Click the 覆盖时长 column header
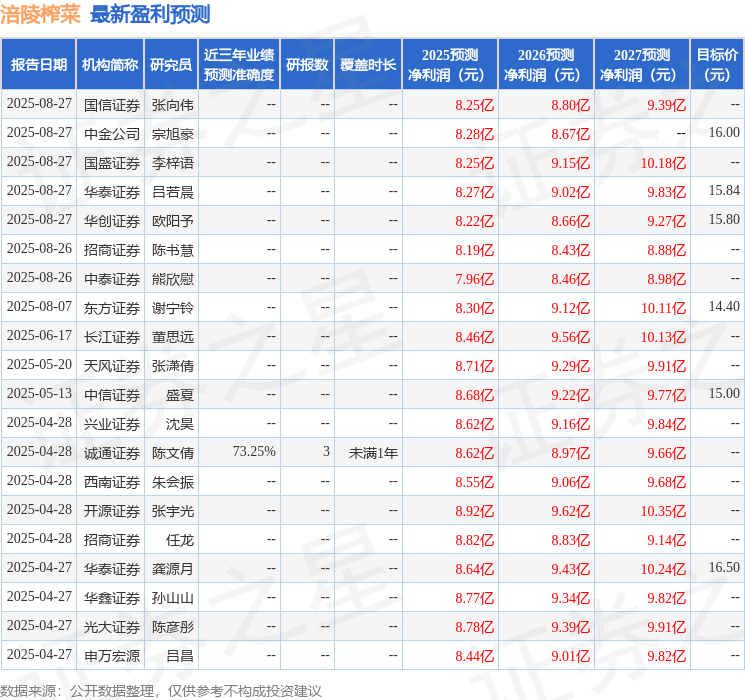Image resolution: width=745 pixels, height=700 pixels. (x=368, y=65)
